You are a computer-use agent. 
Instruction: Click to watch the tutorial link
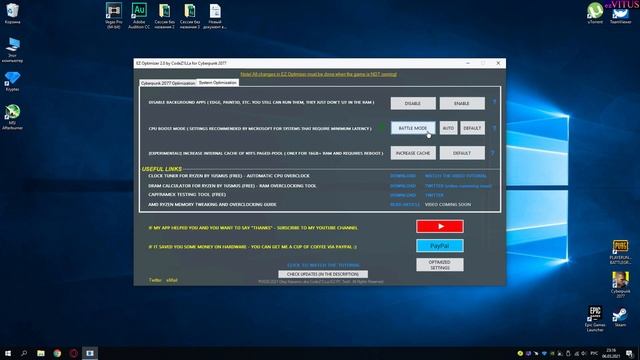click(323, 265)
